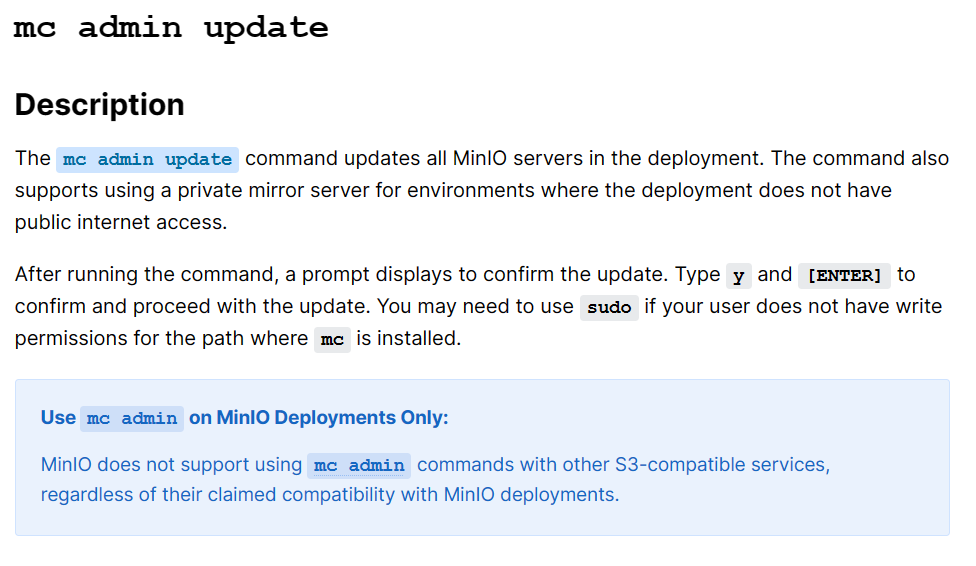Click 'regardless of their claimed compatibility' line
Viewport: 976px width, 566px height.
(218, 494)
